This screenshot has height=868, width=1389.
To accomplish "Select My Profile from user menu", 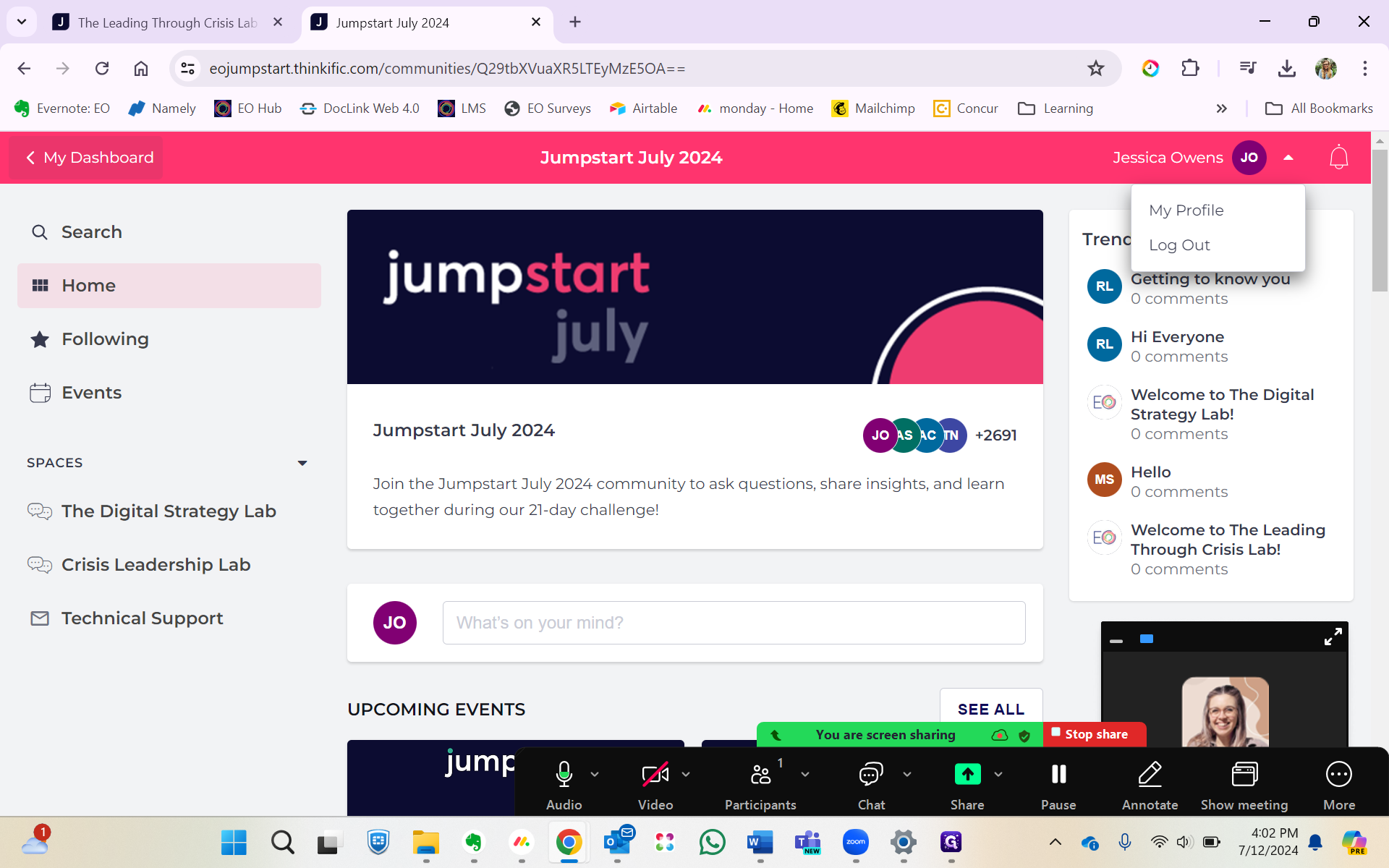I will [x=1186, y=210].
